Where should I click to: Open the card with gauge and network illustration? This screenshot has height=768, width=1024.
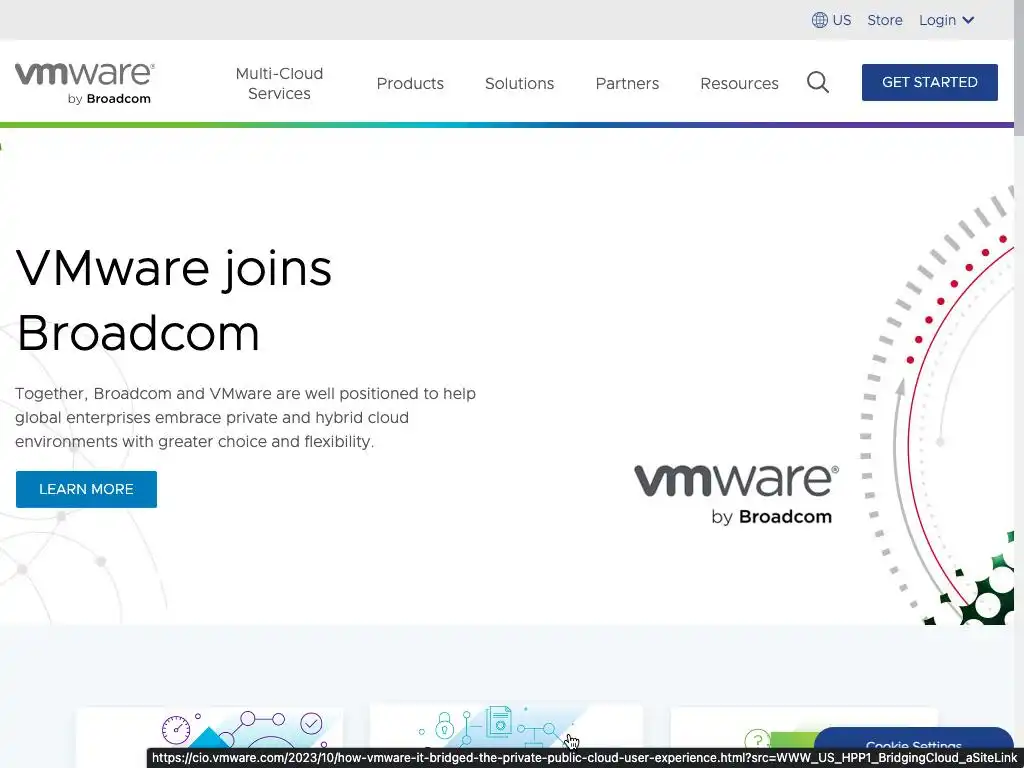click(x=209, y=727)
